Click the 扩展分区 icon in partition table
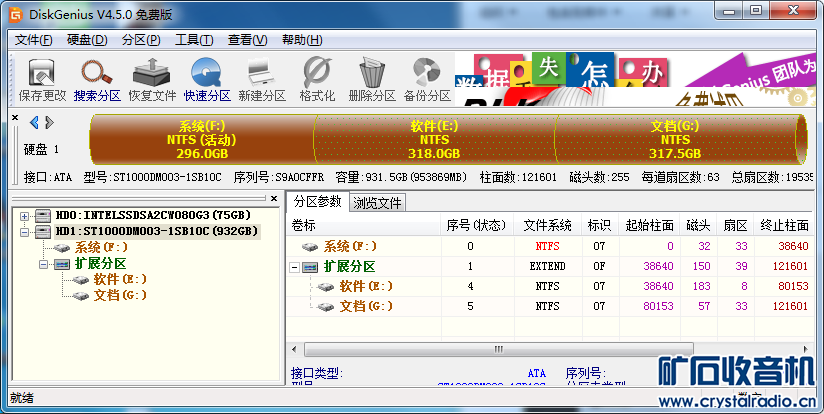 [310, 267]
